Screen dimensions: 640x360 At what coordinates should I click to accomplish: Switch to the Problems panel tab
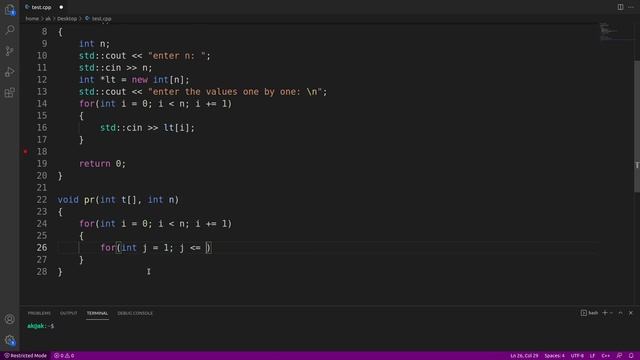[39, 313]
